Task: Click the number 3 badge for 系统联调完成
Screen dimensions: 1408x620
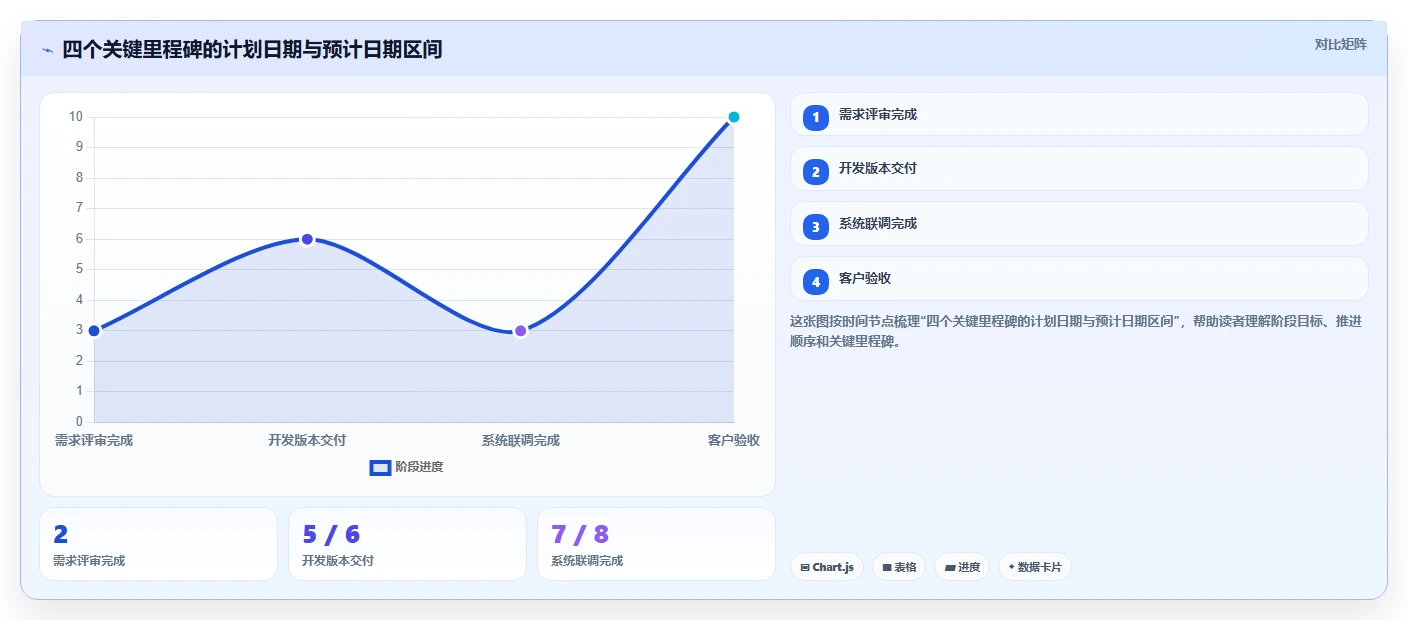Action: pyautogui.click(x=816, y=227)
